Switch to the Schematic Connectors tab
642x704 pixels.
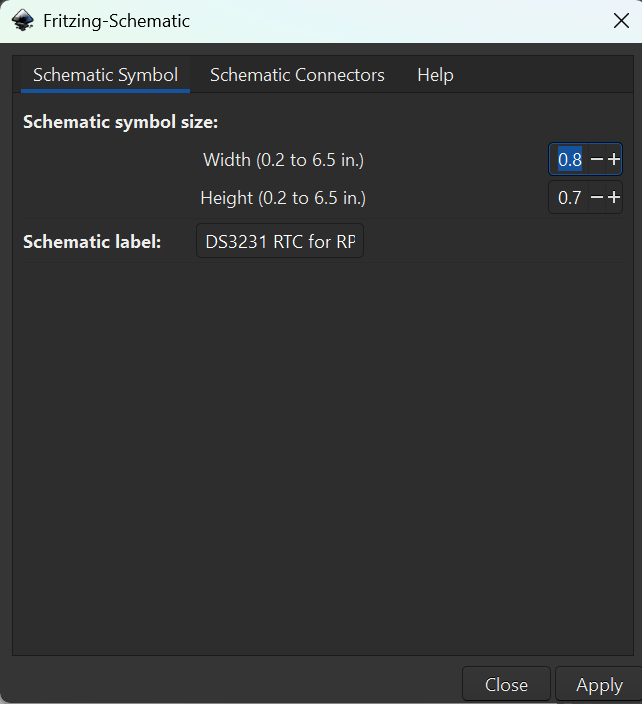tap(297, 75)
